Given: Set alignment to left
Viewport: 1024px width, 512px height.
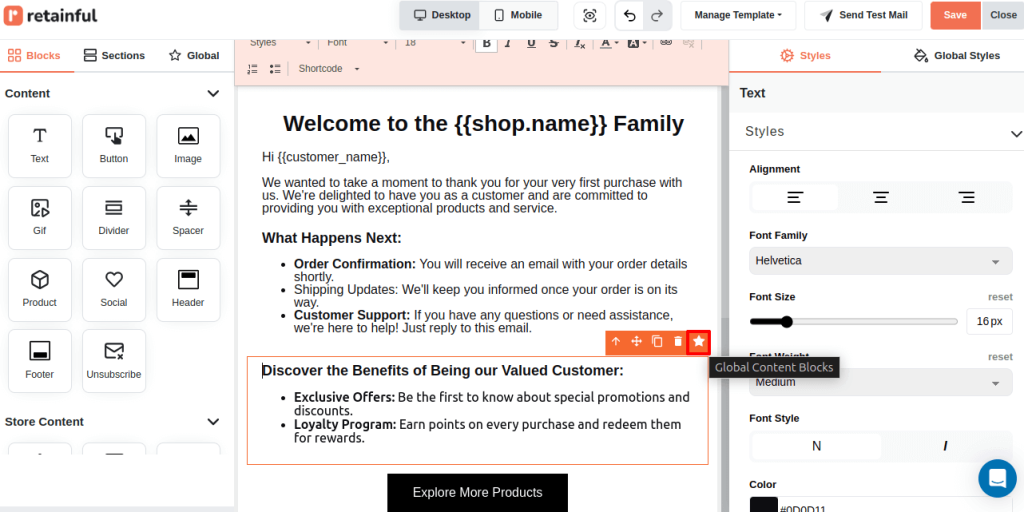Looking at the screenshot, I should 795,197.
